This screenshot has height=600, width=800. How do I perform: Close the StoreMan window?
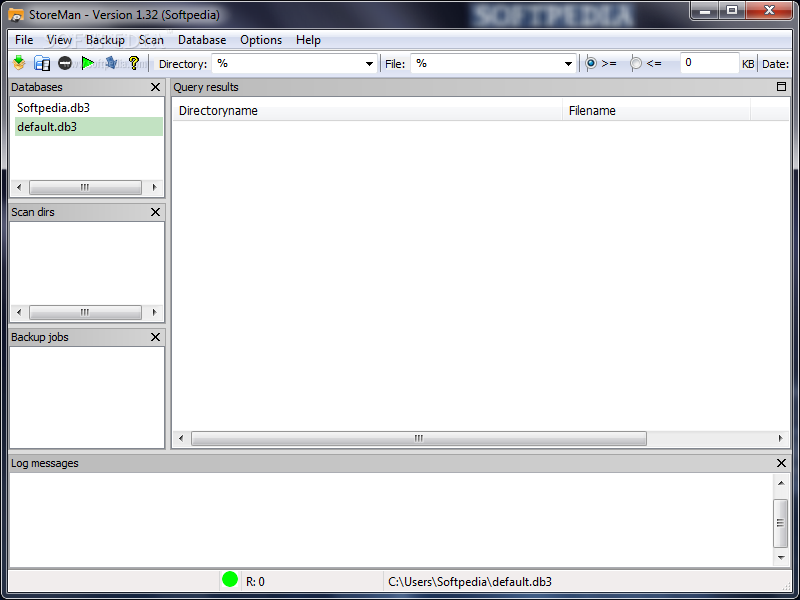coord(769,11)
